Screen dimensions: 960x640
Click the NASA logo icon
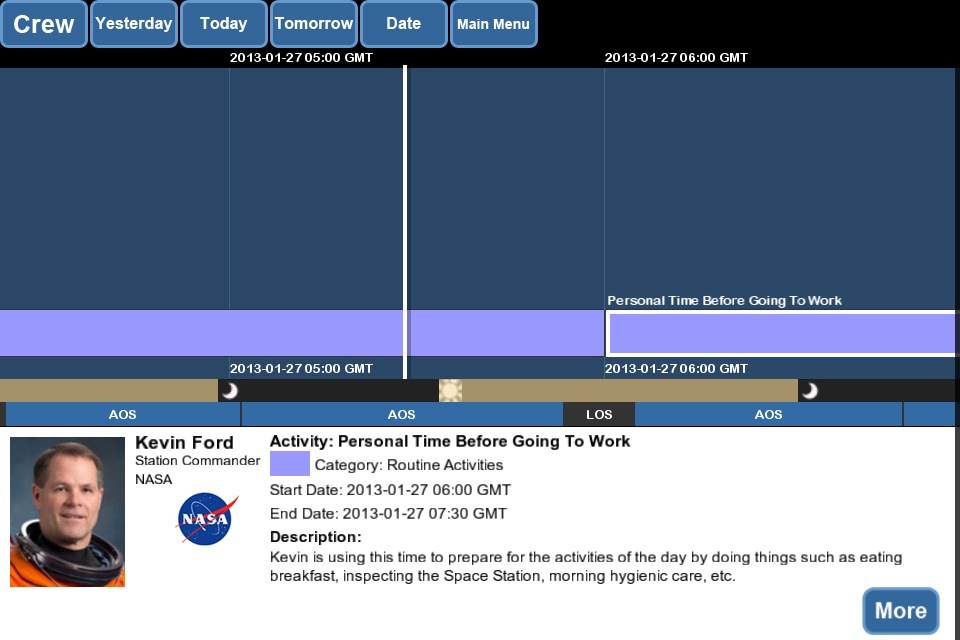pyautogui.click(x=207, y=519)
